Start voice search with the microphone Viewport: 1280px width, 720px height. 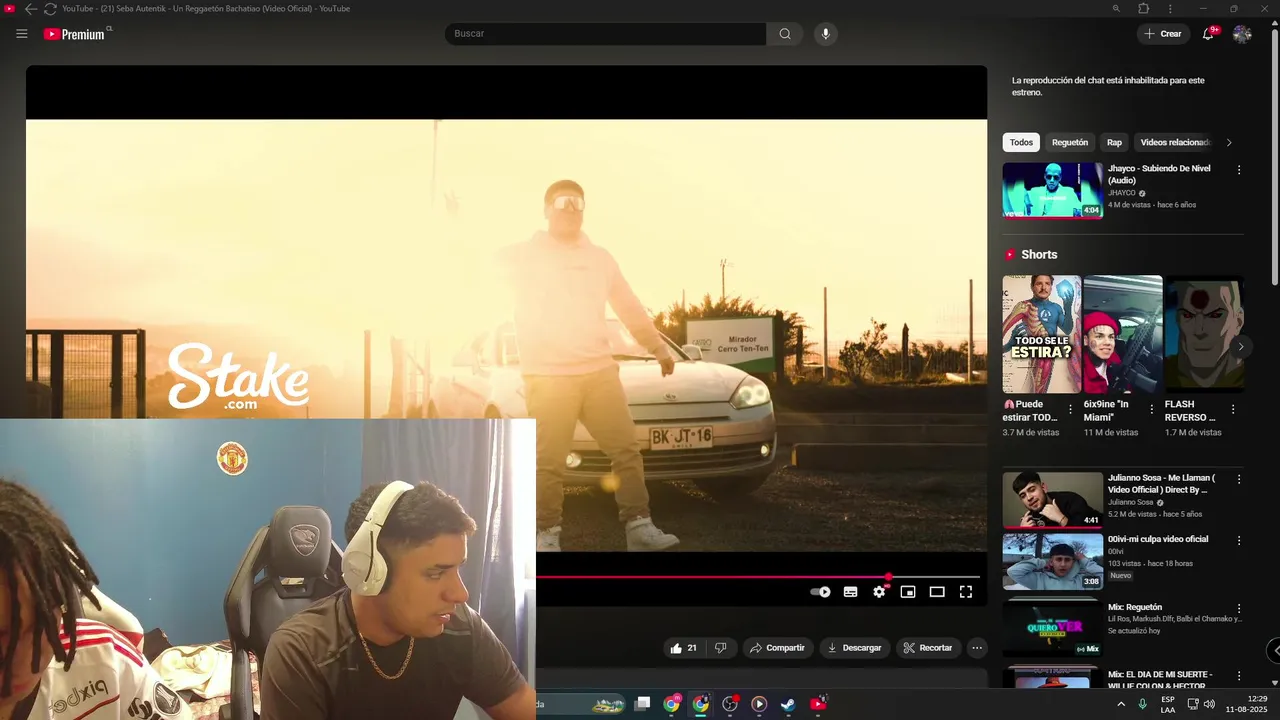[825, 34]
